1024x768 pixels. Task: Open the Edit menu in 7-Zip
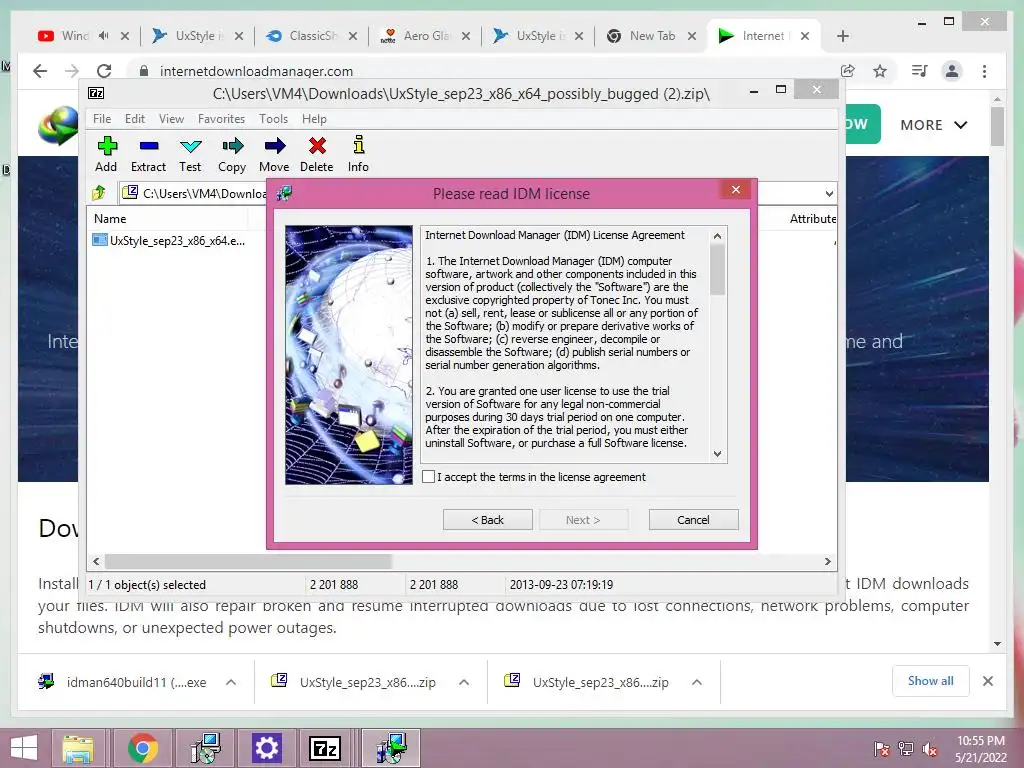tap(135, 119)
